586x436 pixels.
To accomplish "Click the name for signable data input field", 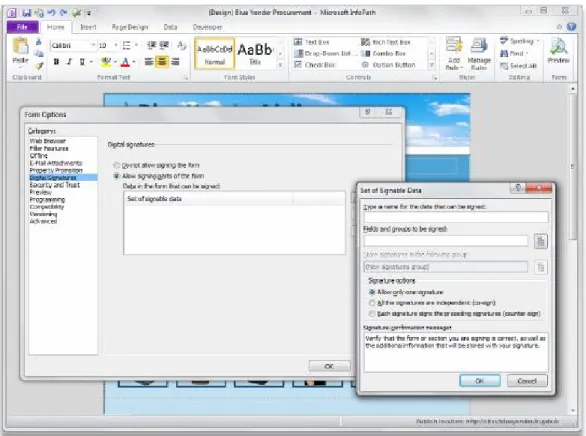I will [x=456, y=217].
